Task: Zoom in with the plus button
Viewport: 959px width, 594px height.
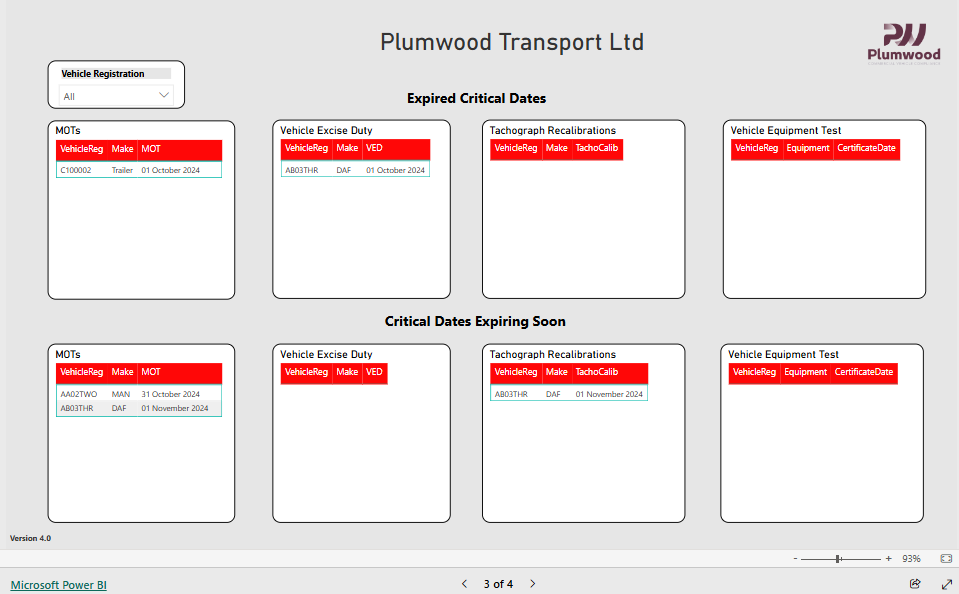Action: point(889,559)
